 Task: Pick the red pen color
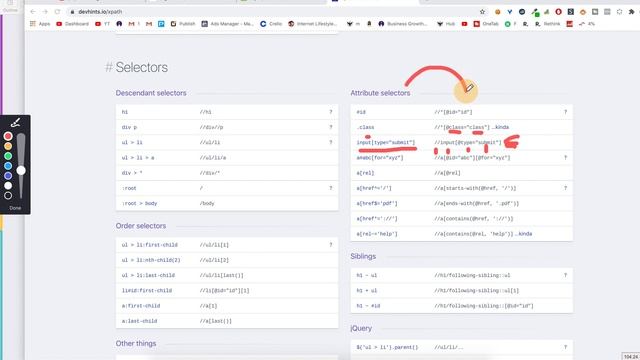click(x=8, y=136)
